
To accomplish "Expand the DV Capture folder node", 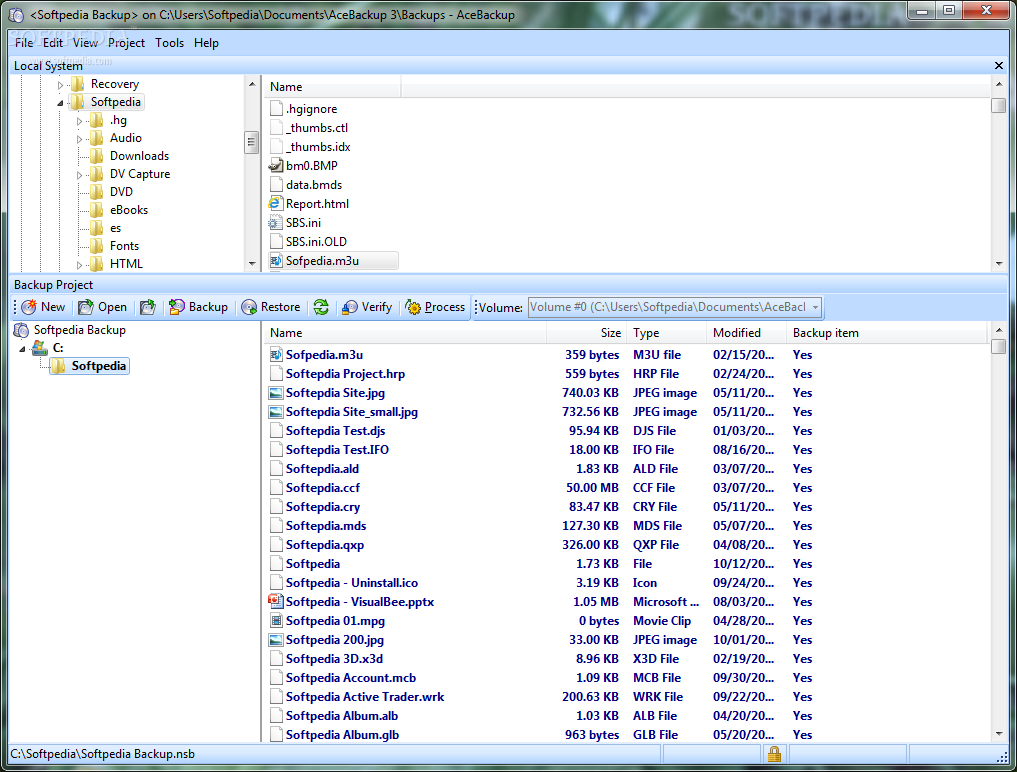I will 79,175.
